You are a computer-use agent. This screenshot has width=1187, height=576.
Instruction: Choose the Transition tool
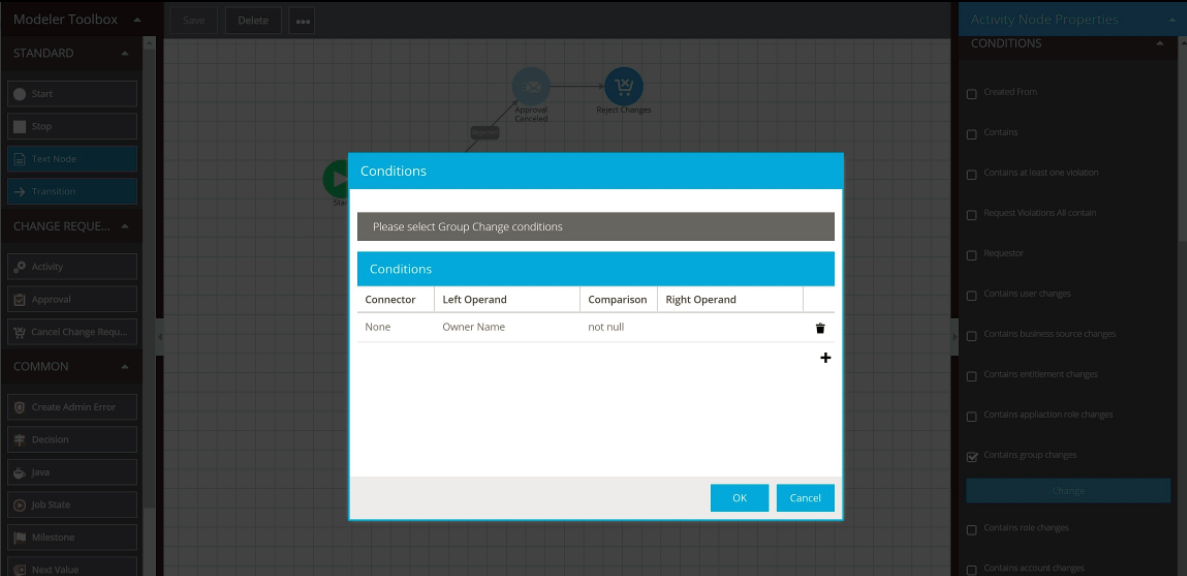point(72,191)
